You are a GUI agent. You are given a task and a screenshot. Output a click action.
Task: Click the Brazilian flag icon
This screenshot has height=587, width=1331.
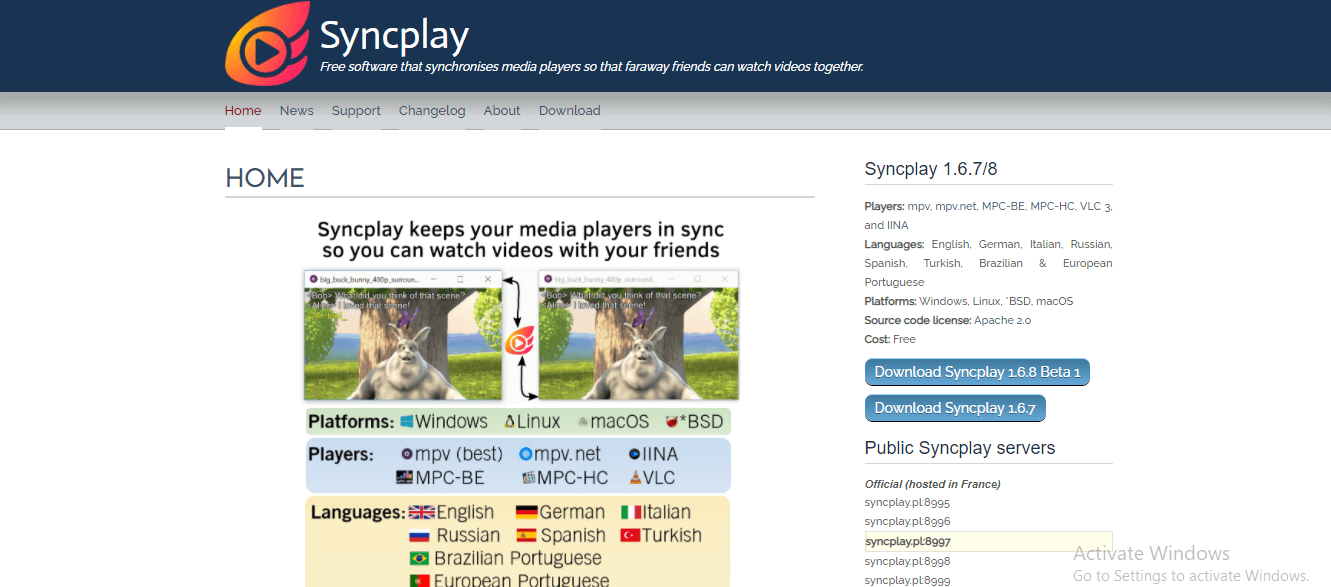420,558
